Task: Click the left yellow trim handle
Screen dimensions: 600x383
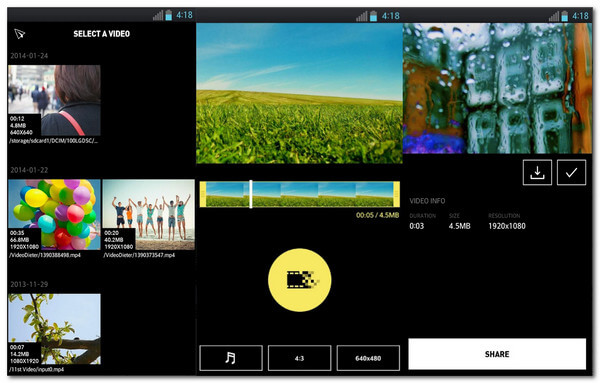Action: click(x=203, y=194)
